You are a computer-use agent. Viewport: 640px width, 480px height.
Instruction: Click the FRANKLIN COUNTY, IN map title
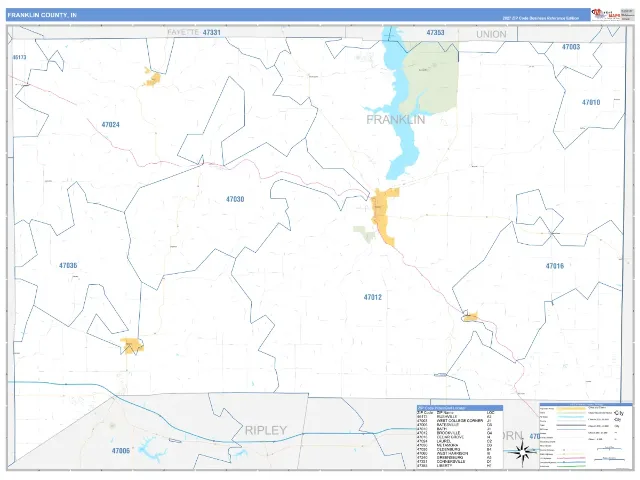tap(42, 15)
